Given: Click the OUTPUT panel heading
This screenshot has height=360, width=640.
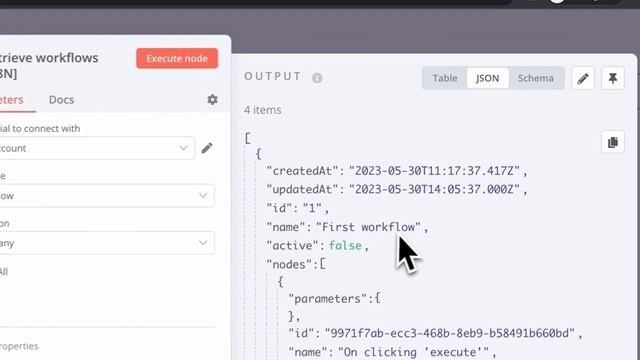Looking at the screenshot, I should 272,76.
